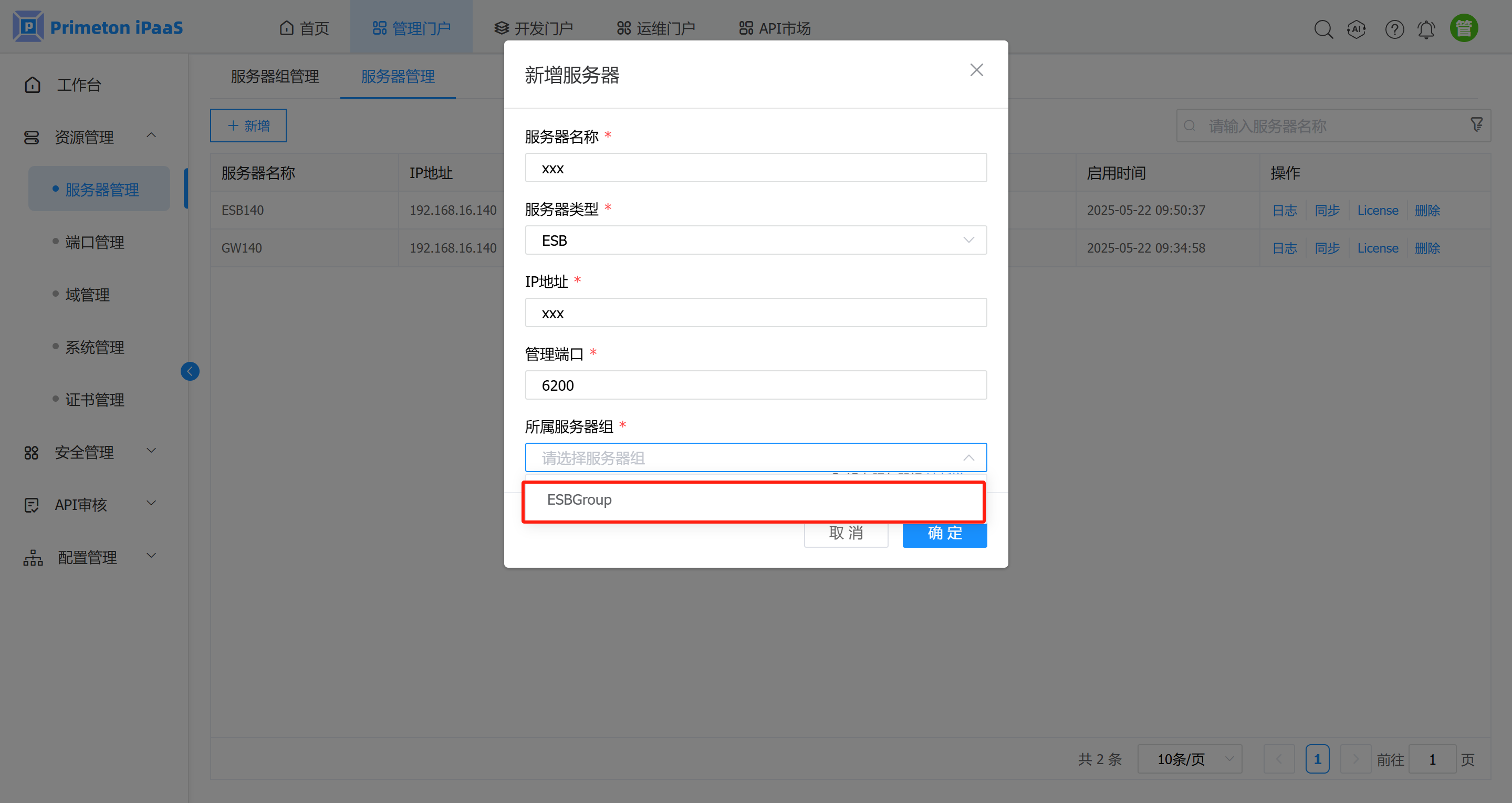Open the filter funnel beside server search
Viewport: 1512px width, 803px height.
click(1477, 124)
